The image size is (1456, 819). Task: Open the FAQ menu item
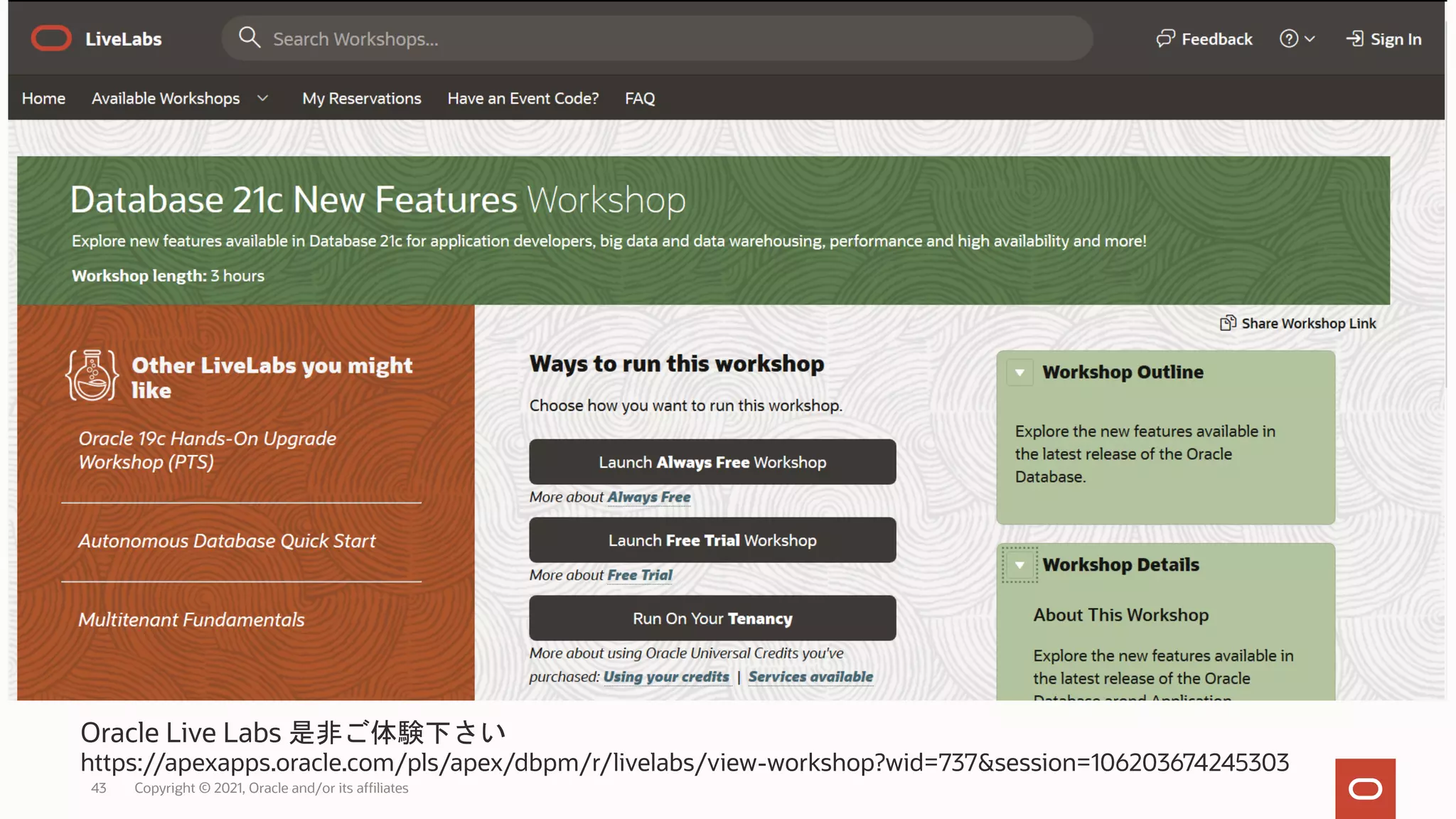tap(640, 98)
